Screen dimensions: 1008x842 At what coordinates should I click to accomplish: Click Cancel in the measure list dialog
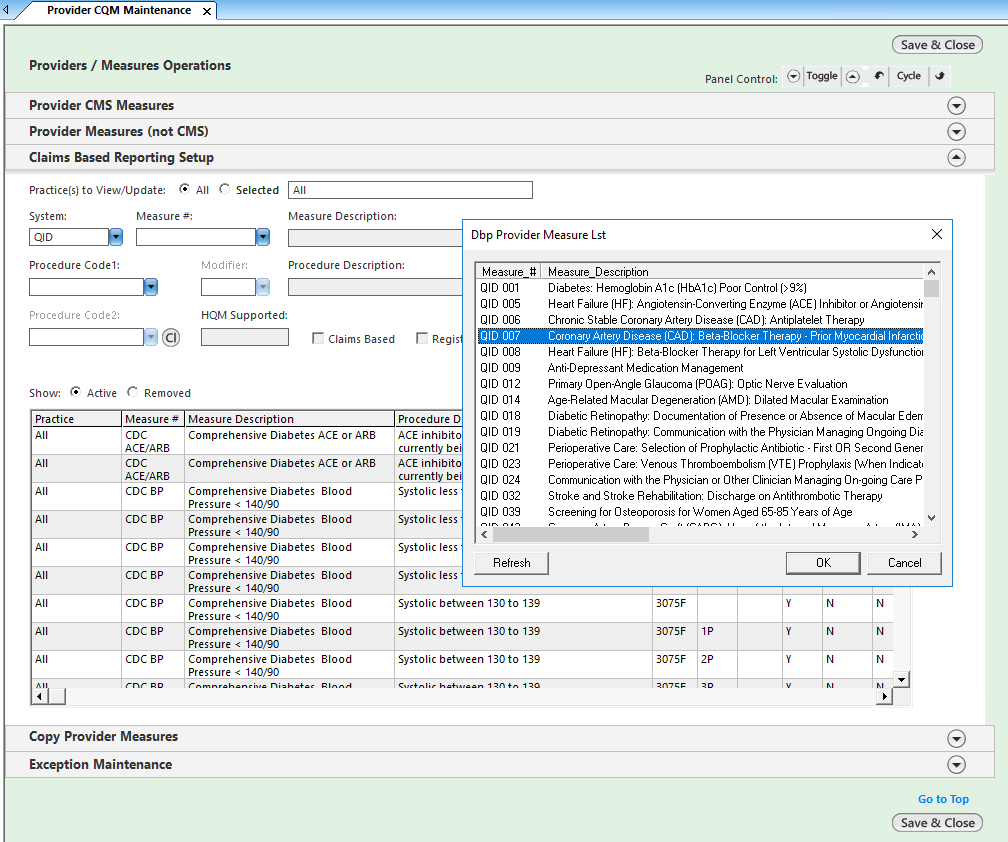[x=904, y=563]
